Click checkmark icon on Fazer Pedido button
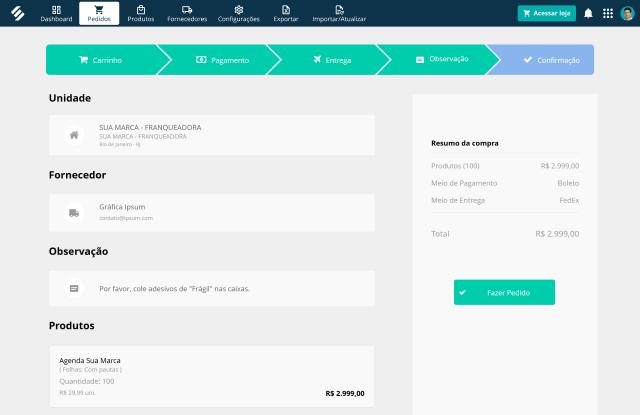The height and width of the screenshot is (415, 640). coord(462,292)
